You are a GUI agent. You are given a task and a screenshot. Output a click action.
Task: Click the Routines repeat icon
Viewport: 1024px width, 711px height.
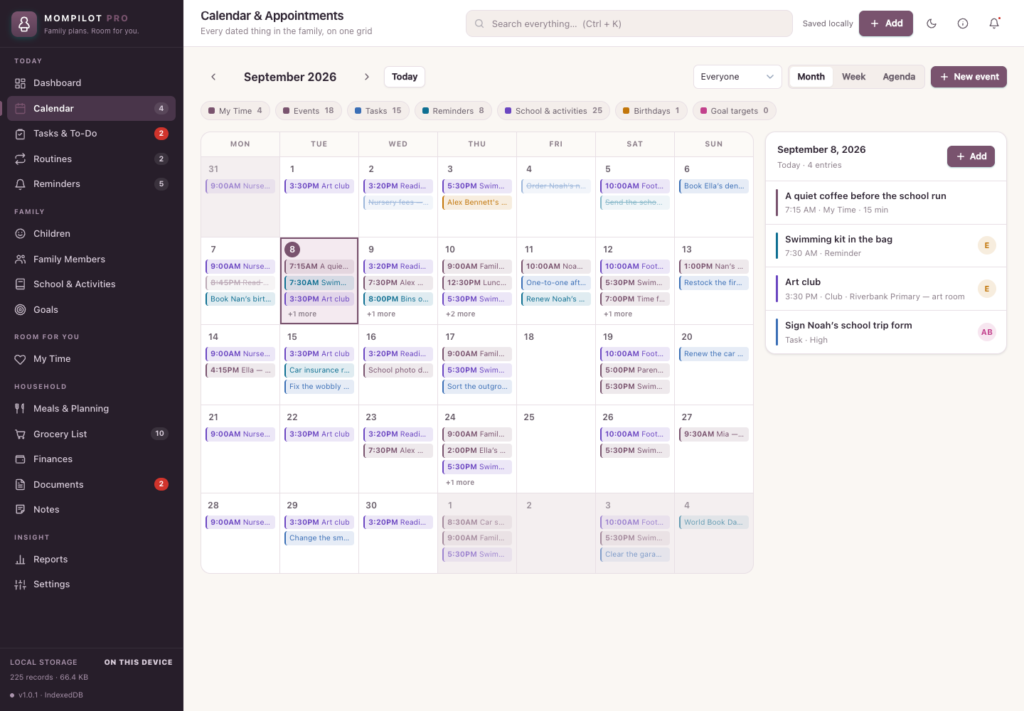tap(20, 159)
